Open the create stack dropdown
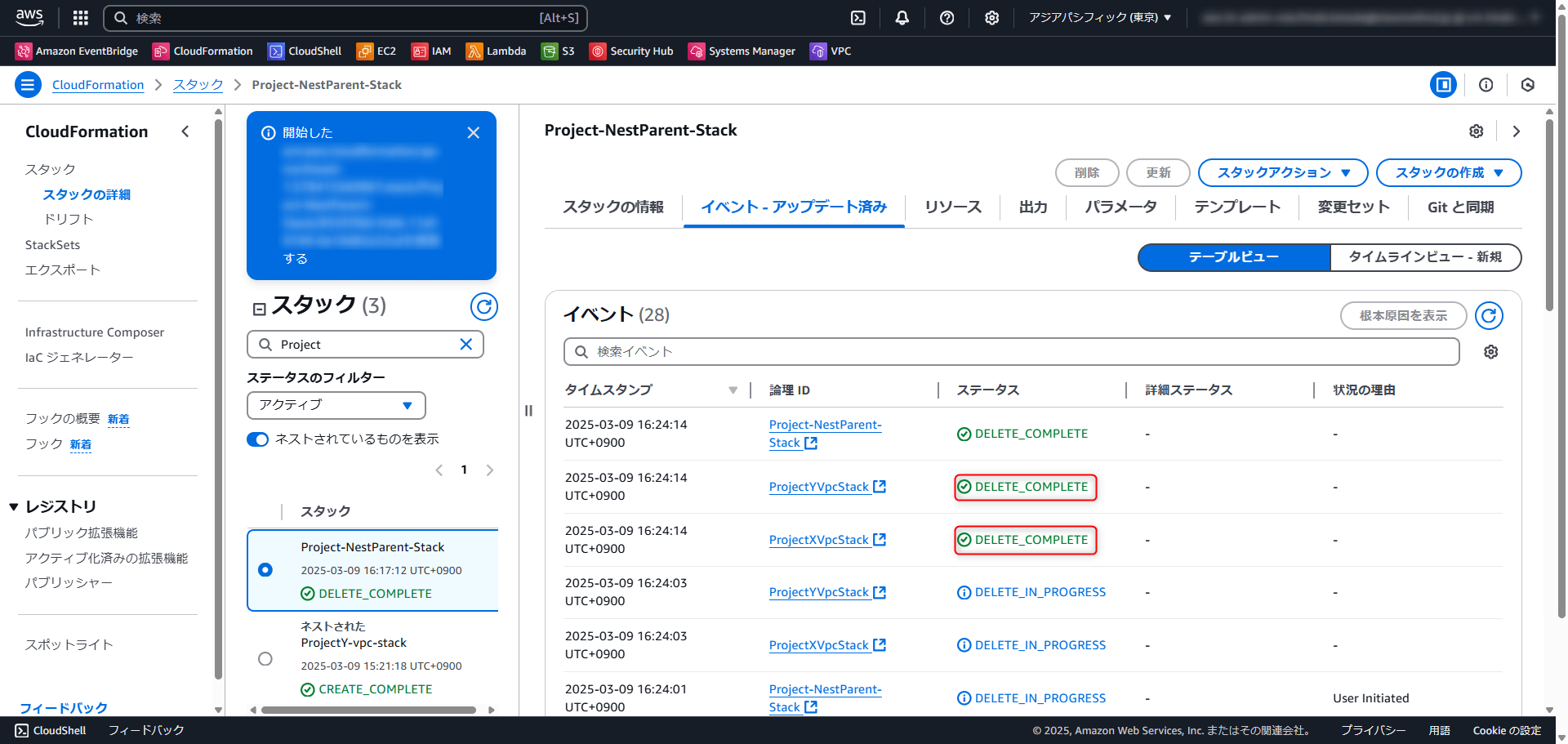1568x744 pixels. 1449,172
